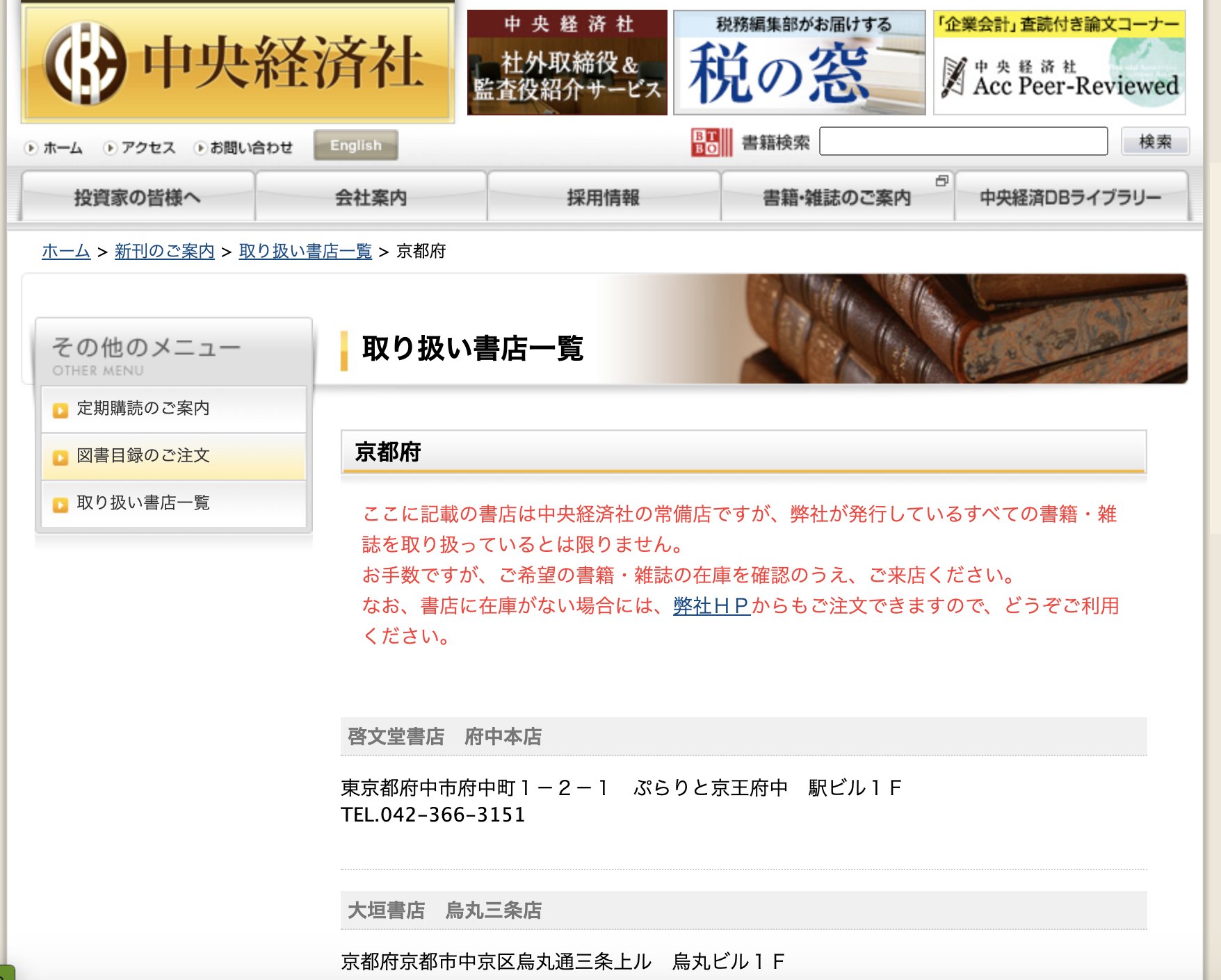Click the popup window icon on 書籍・雑誌のご案内
Screen dimensions: 1221x980
943,181
